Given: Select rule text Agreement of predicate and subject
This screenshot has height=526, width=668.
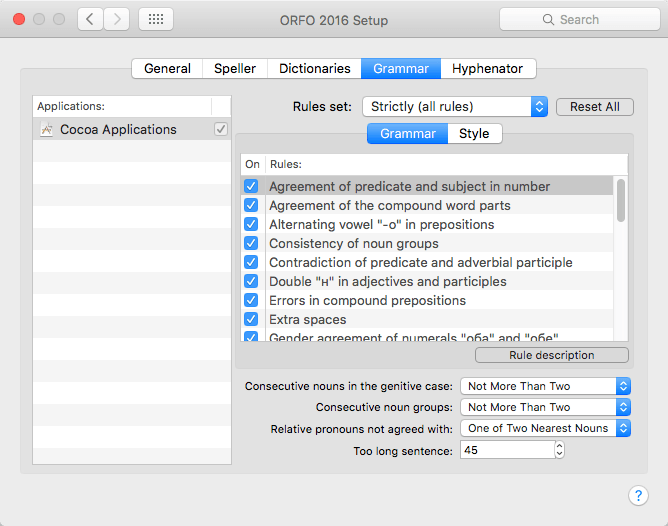Looking at the screenshot, I should [x=409, y=187].
